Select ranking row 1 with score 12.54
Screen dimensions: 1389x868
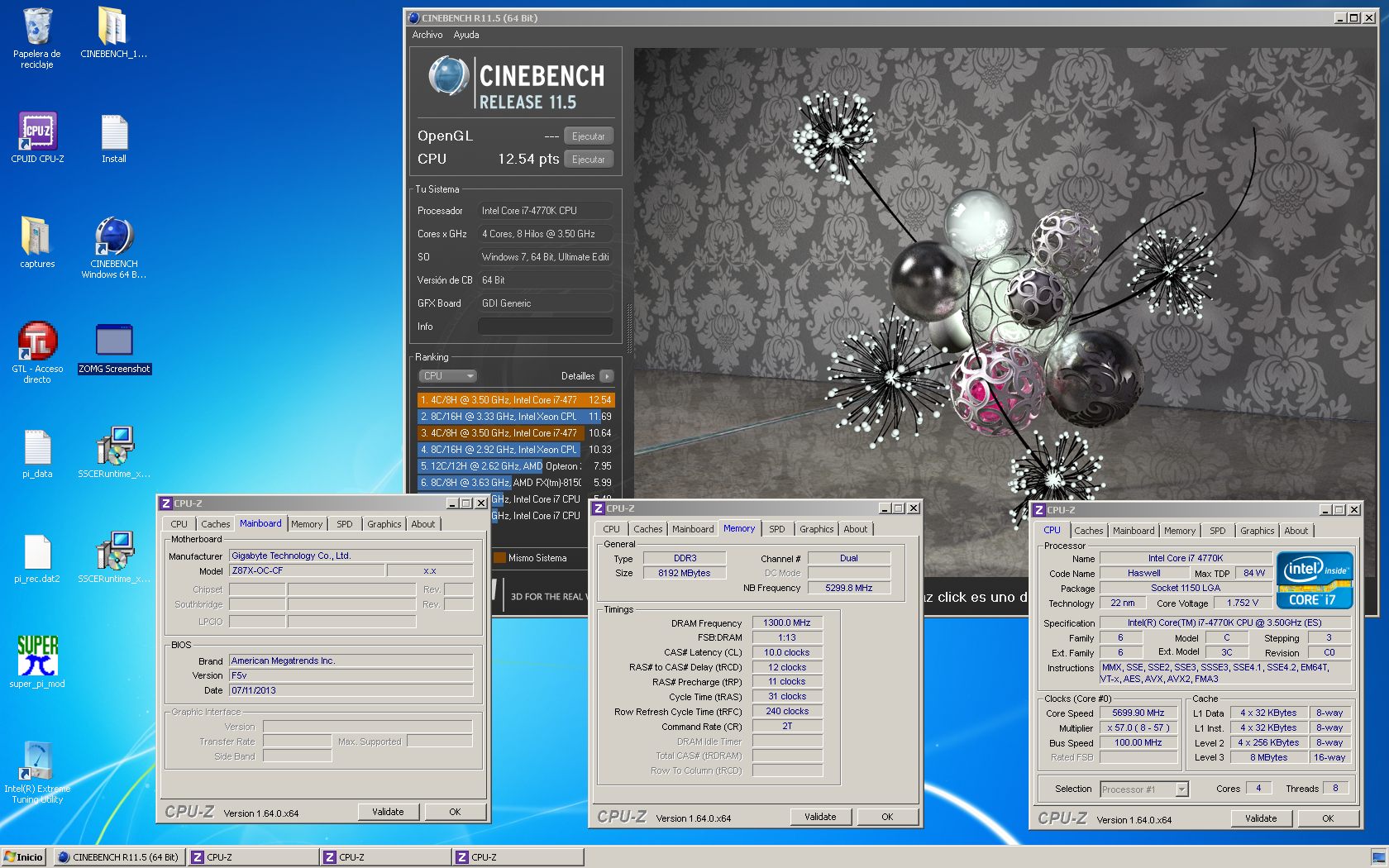pyautogui.click(x=516, y=400)
